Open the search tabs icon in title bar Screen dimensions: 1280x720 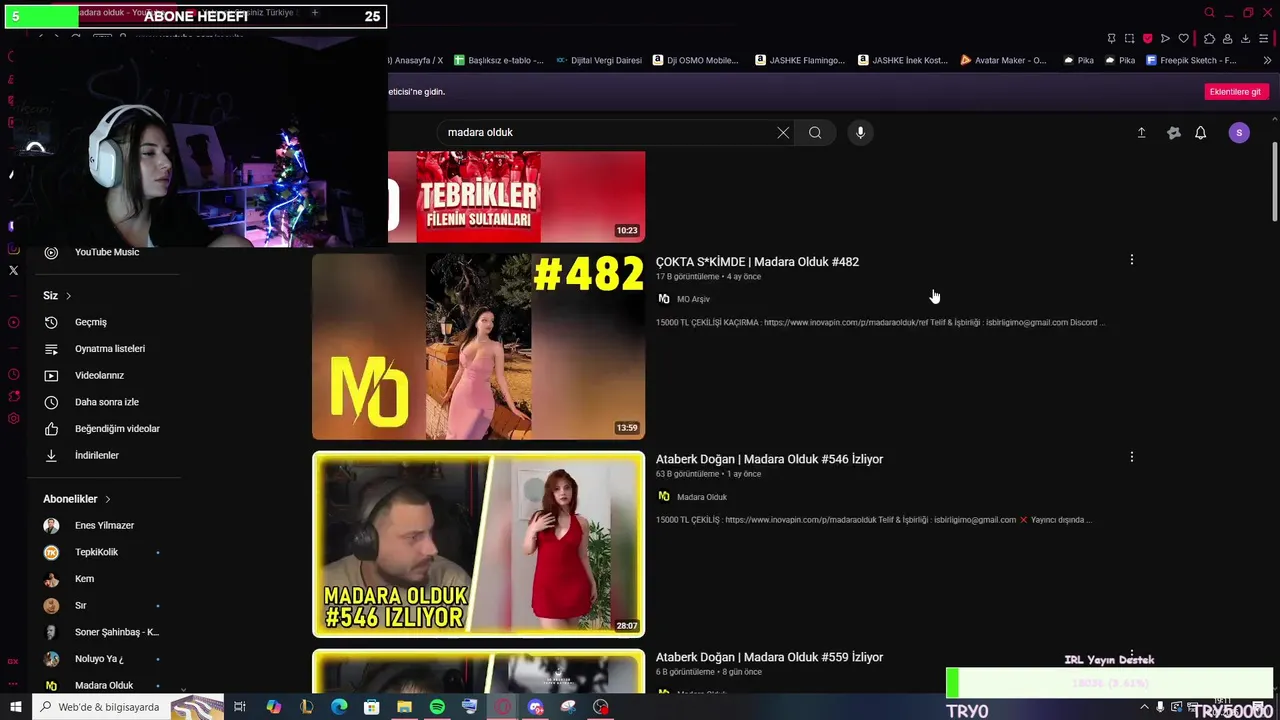(1209, 13)
